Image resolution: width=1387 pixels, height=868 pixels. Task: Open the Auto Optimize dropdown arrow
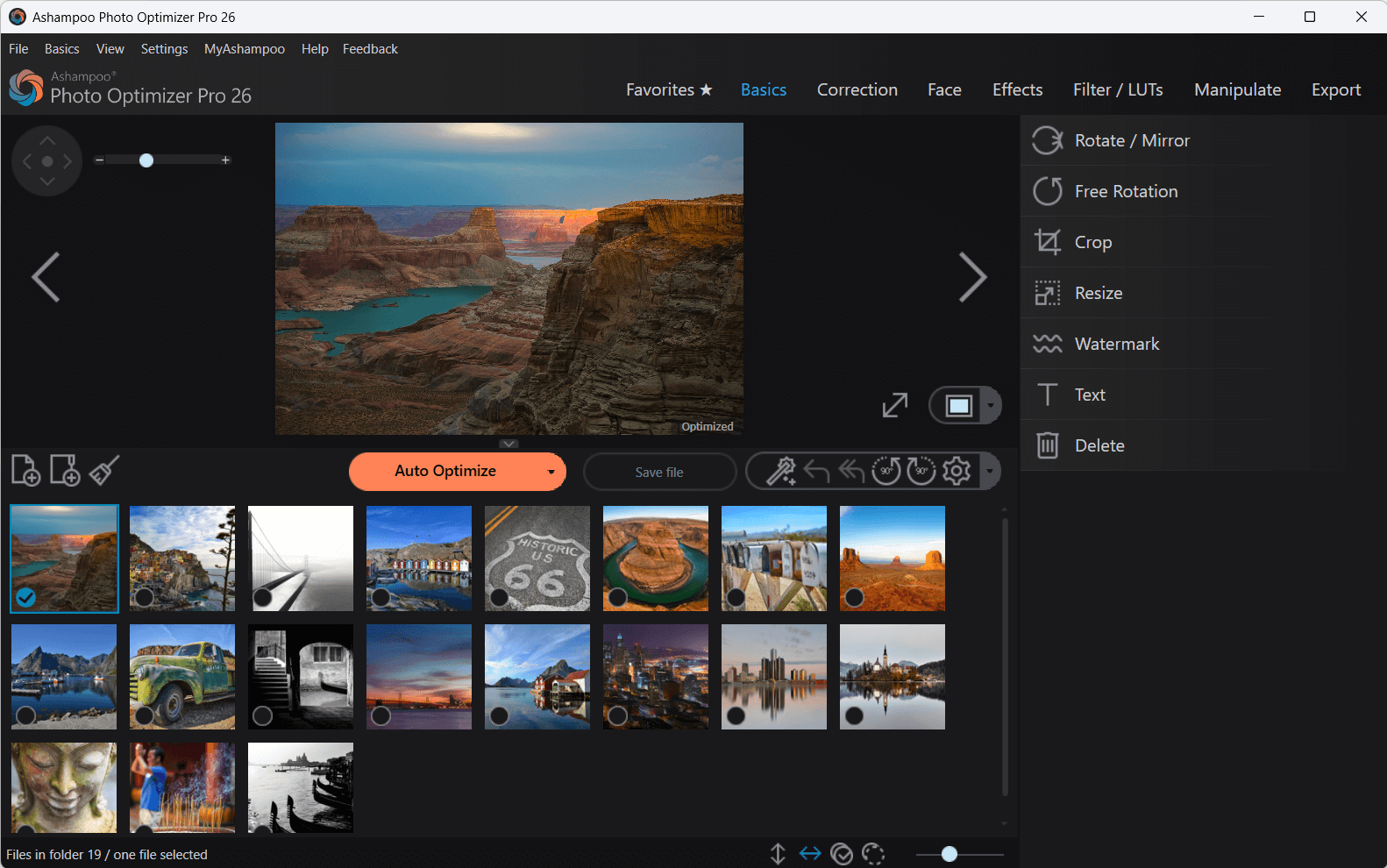point(551,472)
